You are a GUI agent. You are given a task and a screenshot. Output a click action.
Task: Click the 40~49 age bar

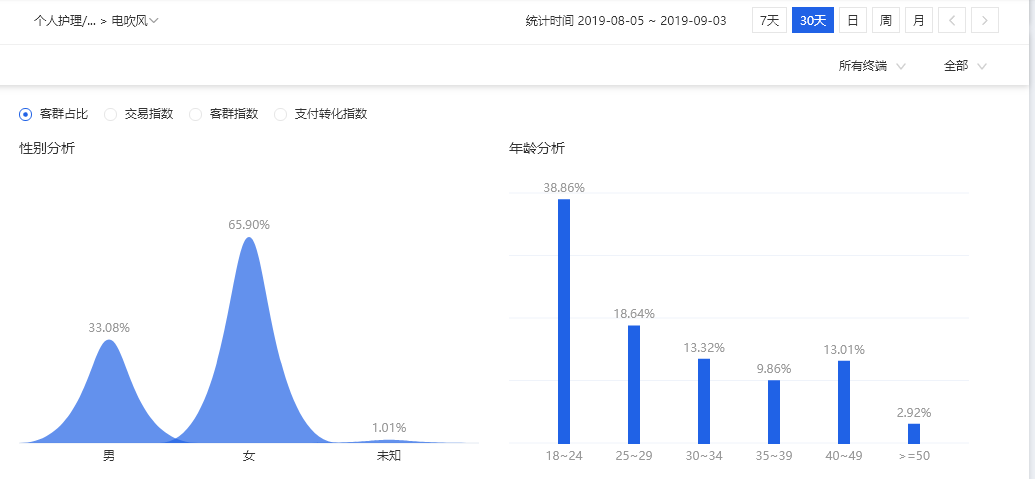(x=844, y=402)
